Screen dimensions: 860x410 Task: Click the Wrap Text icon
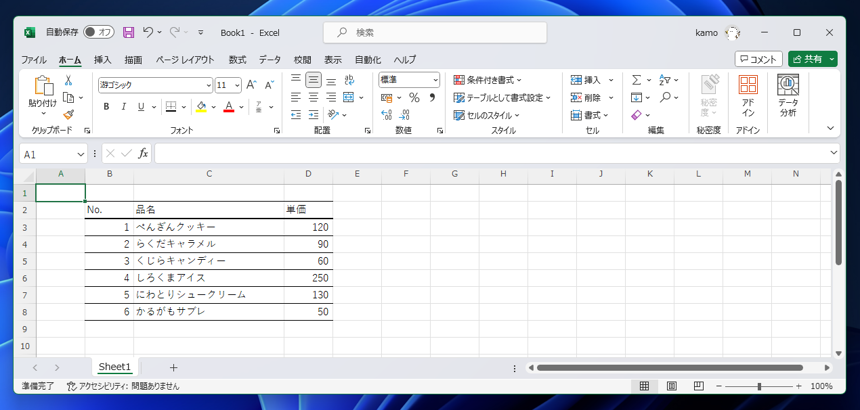(349, 80)
